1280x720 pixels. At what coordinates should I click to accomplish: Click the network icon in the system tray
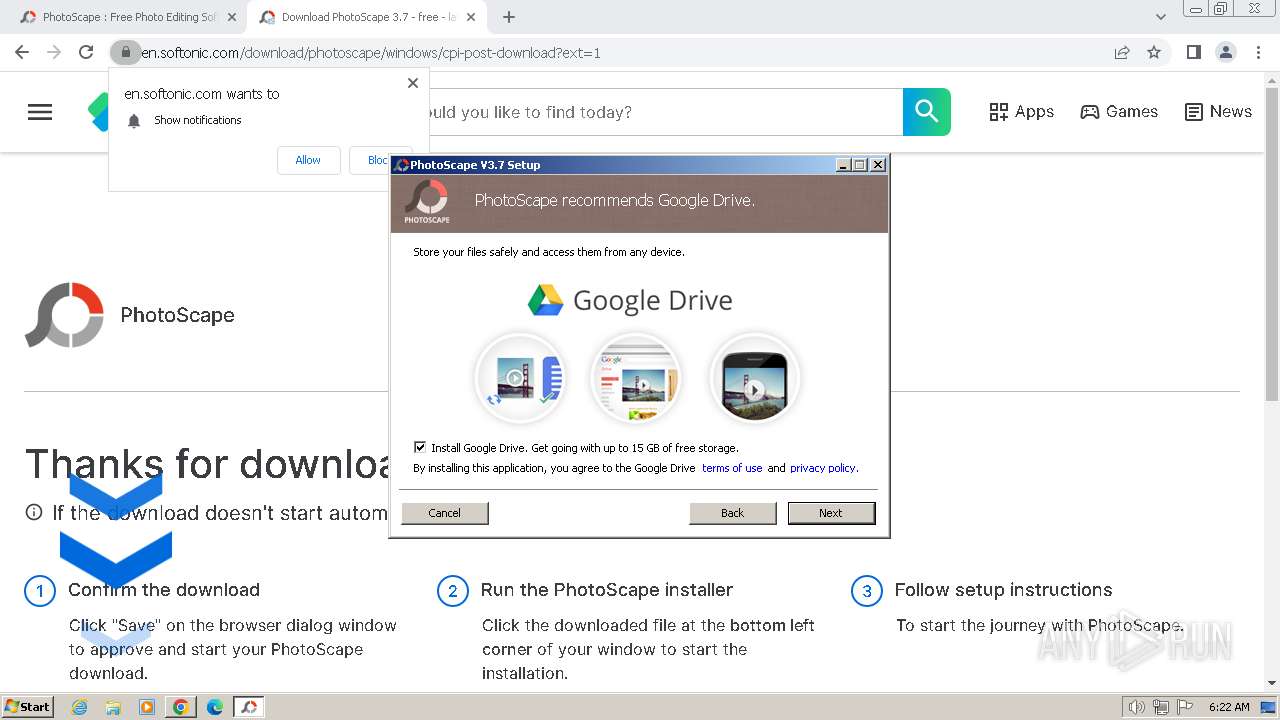[1161, 707]
